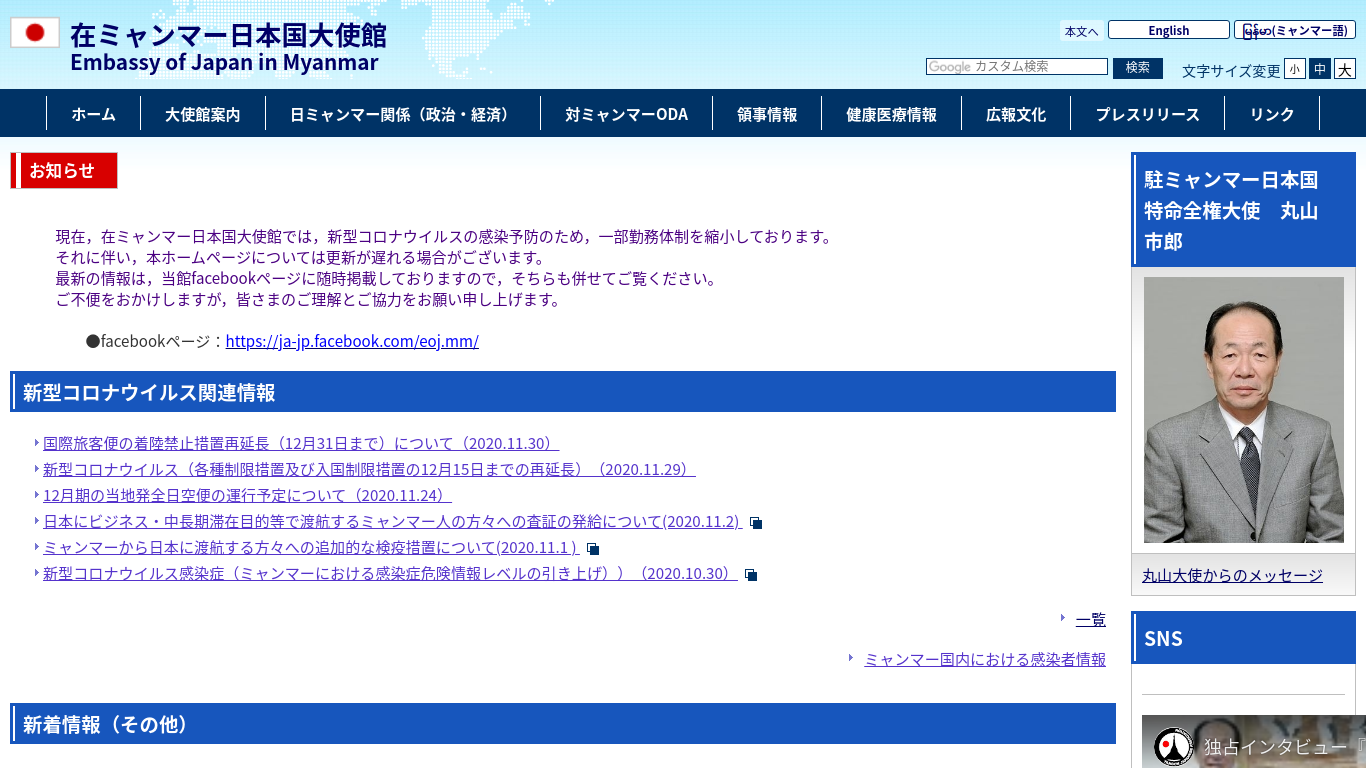
Task: Set font size to small (小)
Action: click(1295, 69)
